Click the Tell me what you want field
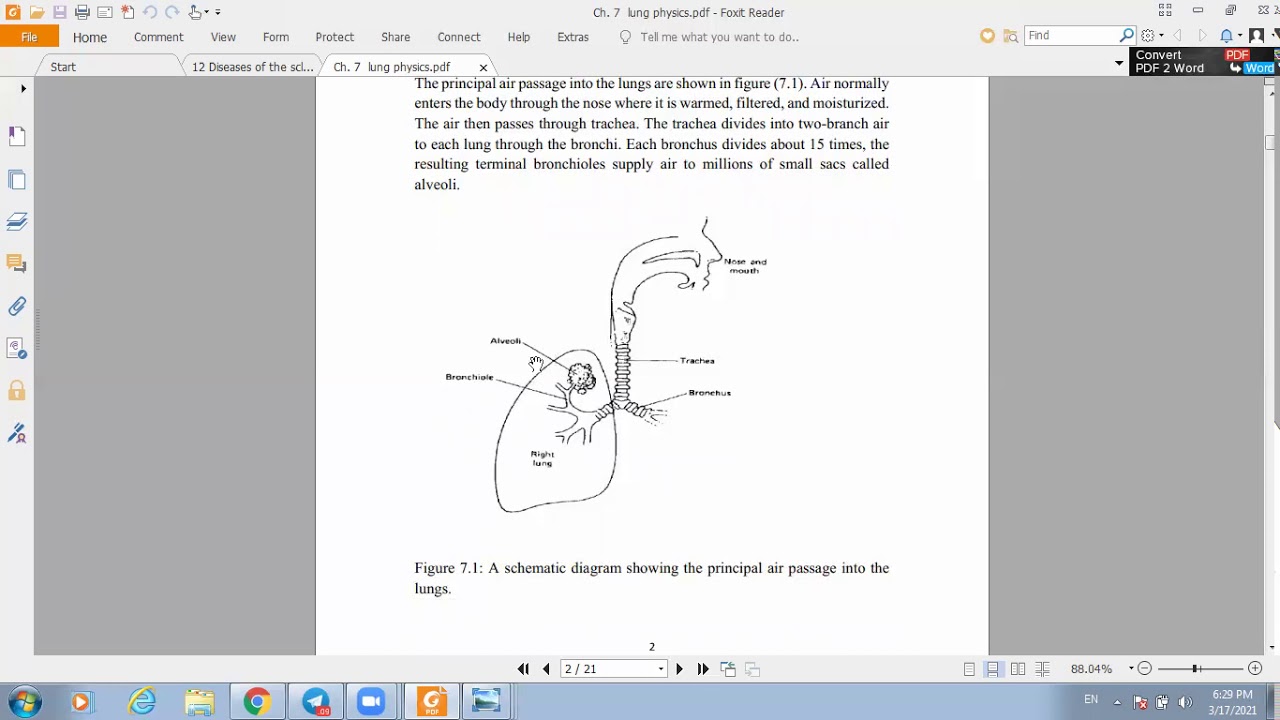1280x720 pixels. tap(719, 37)
